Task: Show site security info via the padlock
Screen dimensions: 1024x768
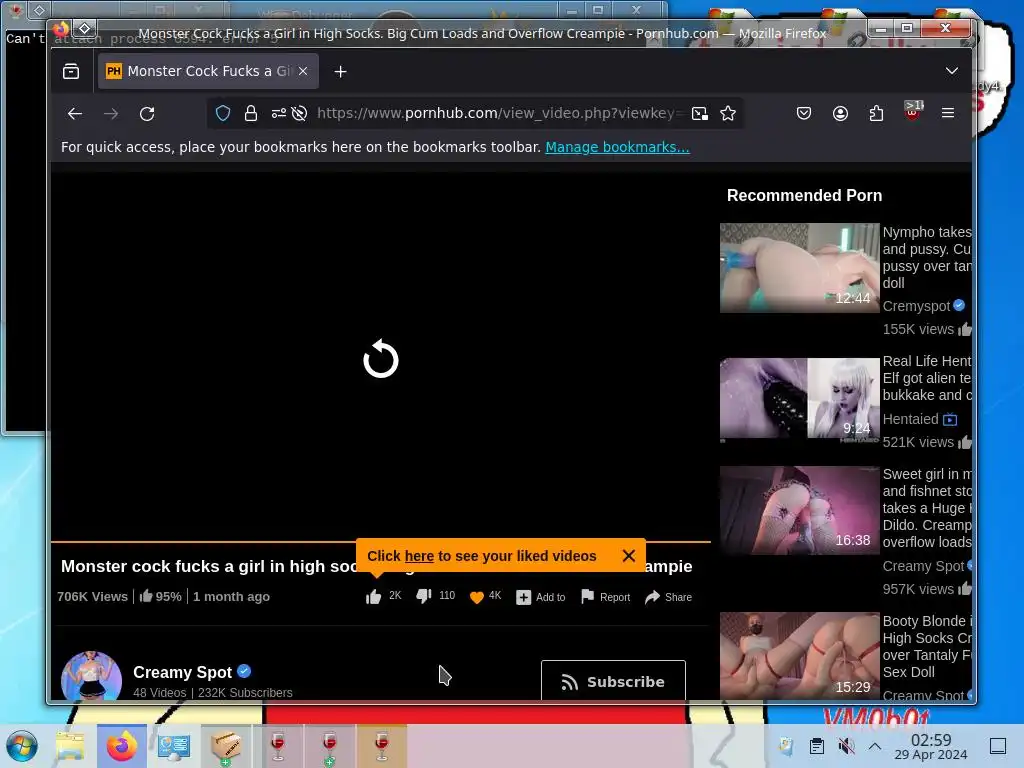Action: click(x=251, y=114)
